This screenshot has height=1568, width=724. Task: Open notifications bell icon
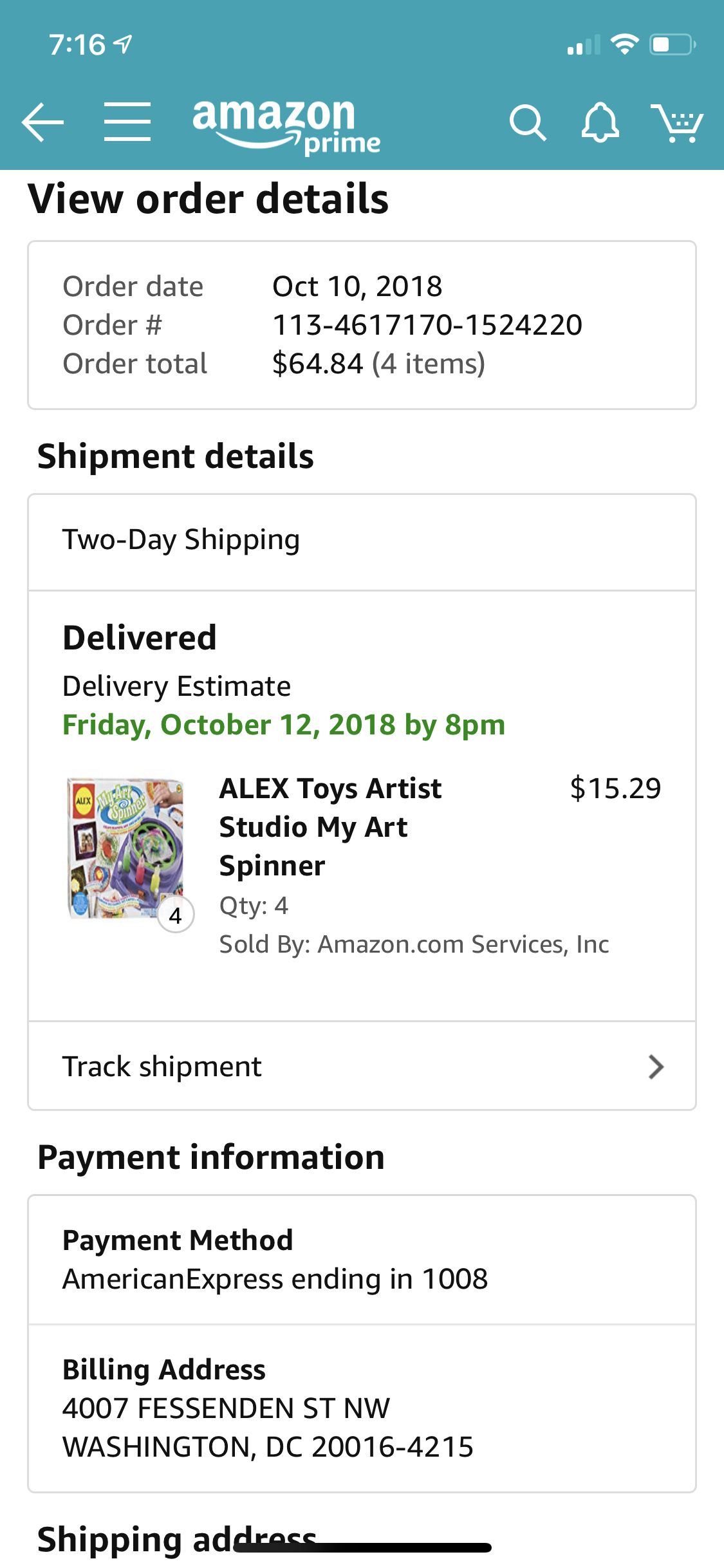click(x=600, y=122)
